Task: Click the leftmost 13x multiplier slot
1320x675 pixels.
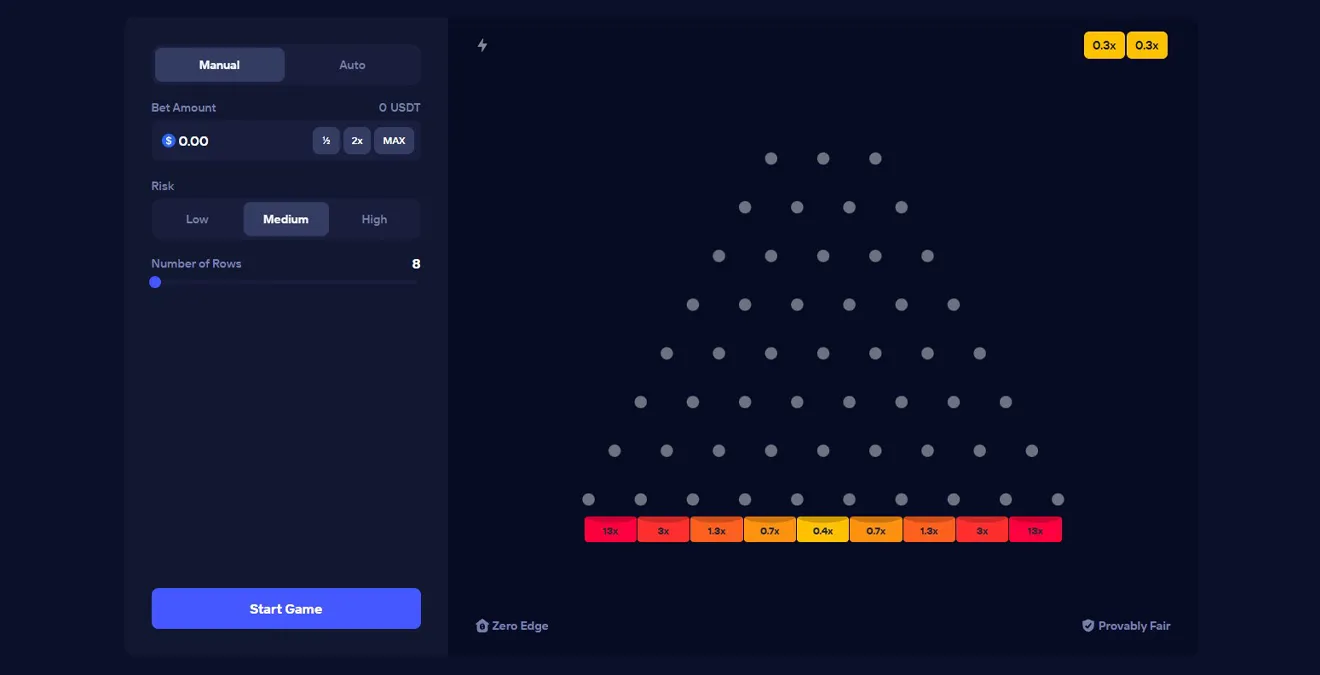Action: coord(610,529)
